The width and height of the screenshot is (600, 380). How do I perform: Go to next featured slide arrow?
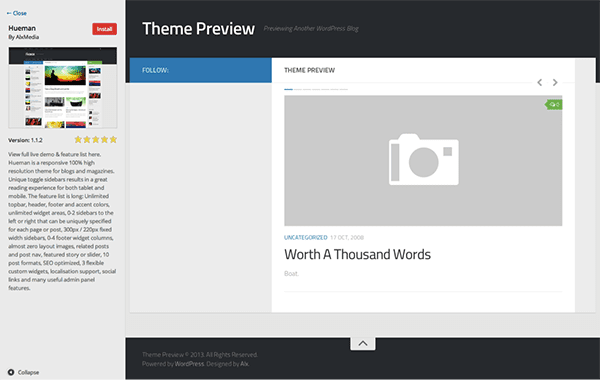(555, 82)
